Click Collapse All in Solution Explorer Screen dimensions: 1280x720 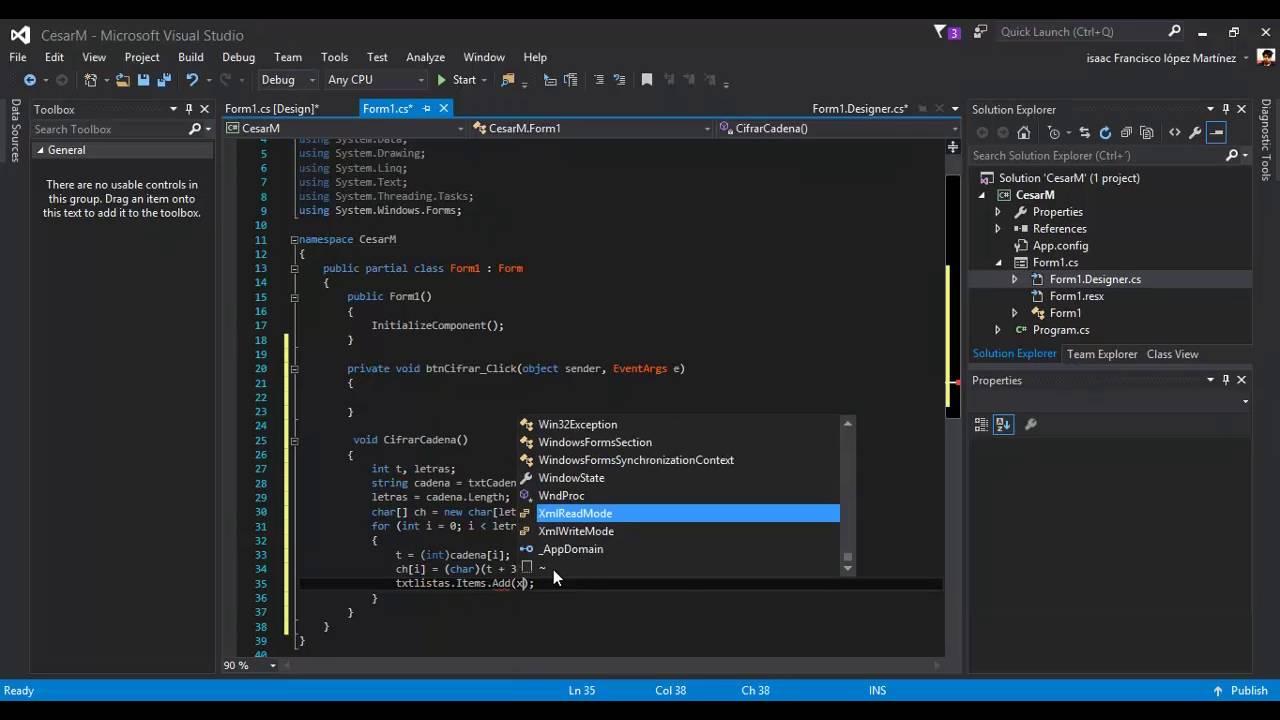coord(1126,132)
